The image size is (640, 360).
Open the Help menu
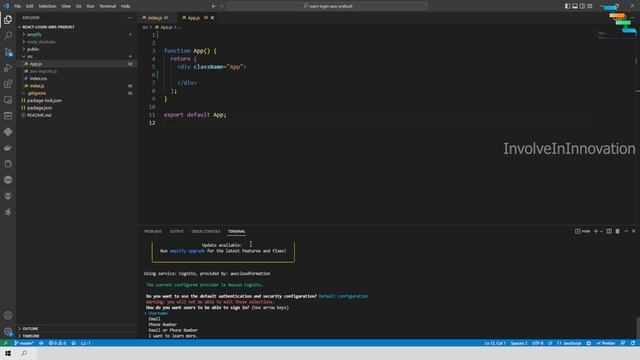(125, 6)
